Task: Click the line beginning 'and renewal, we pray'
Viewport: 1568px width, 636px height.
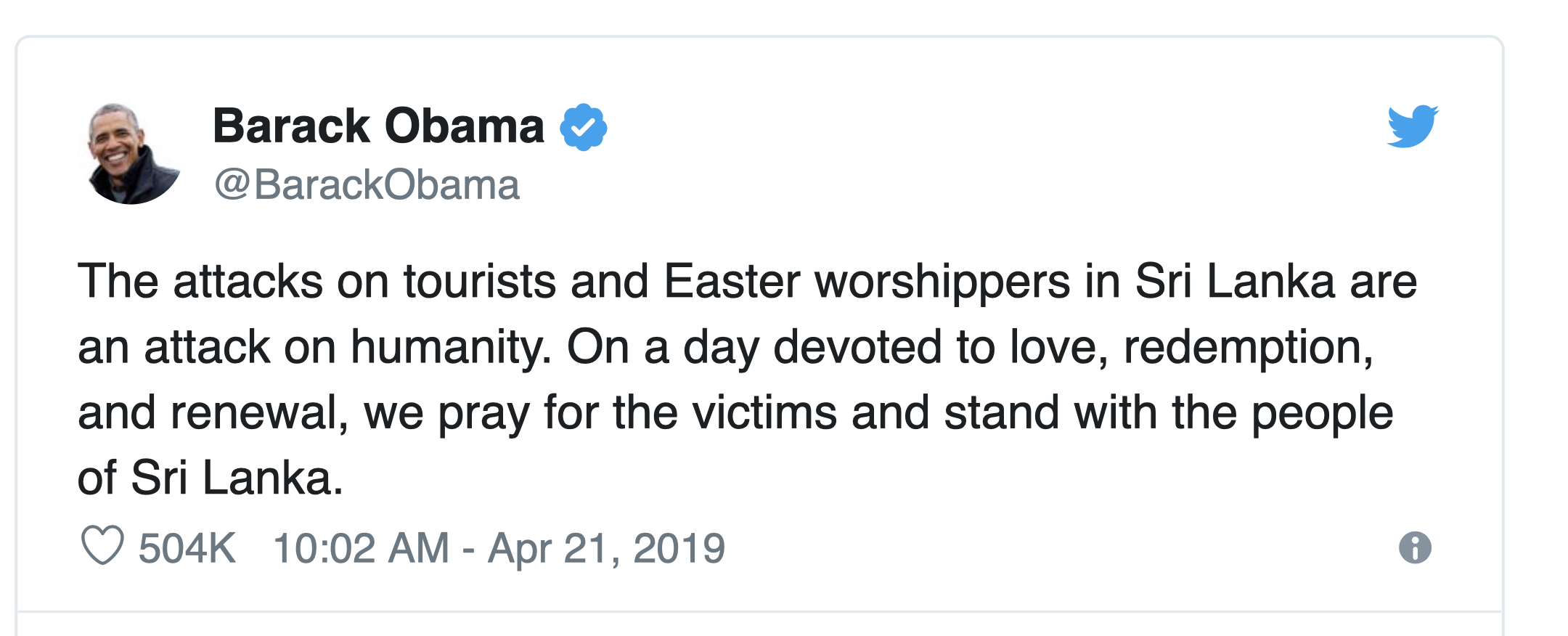Action: [735, 412]
